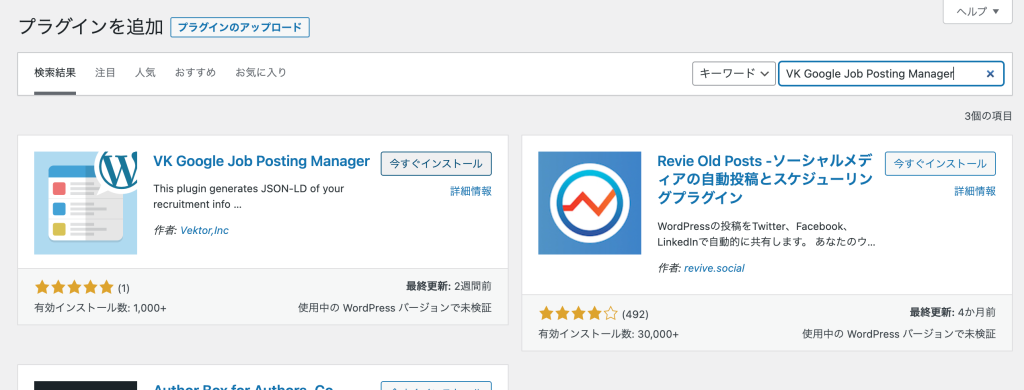This screenshot has height=390, width=1024.
Task: Open VK Google Job Posting Manager title link
Action: (261, 161)
